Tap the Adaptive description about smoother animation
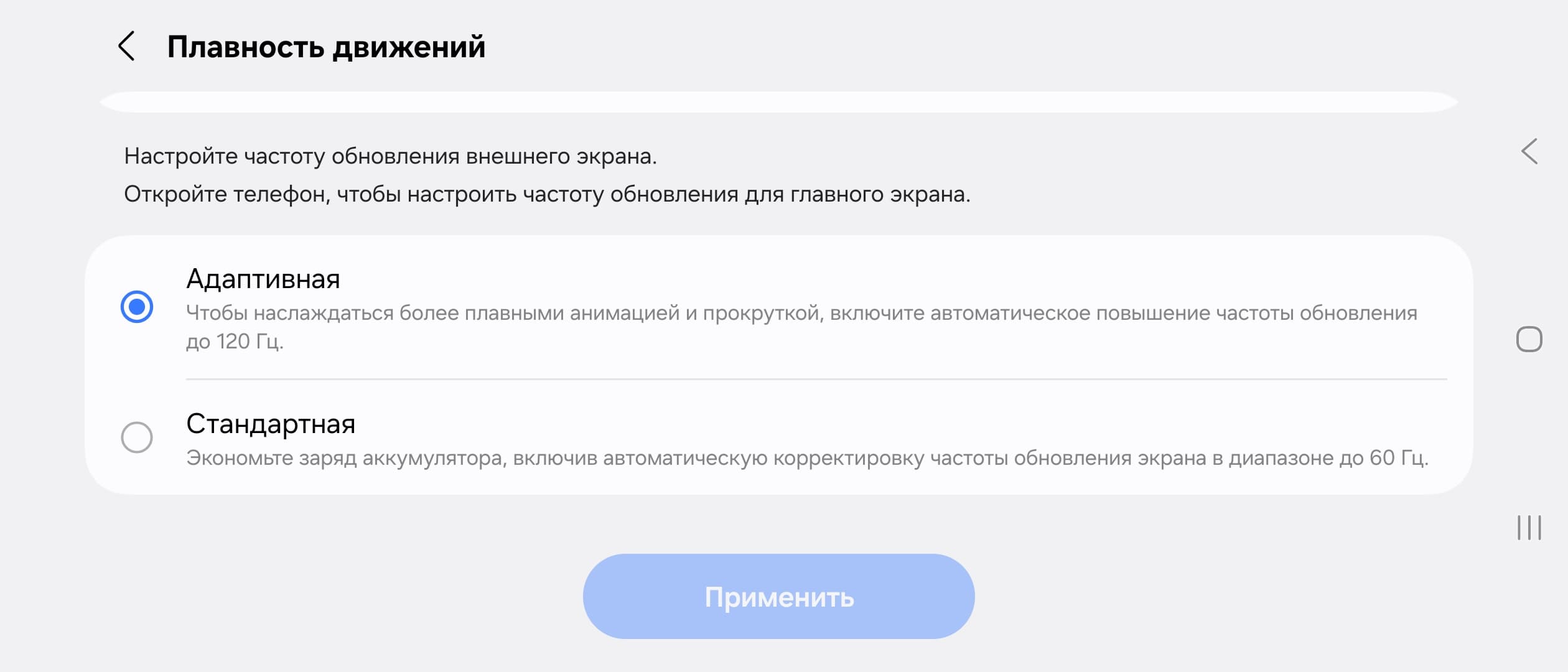This screenshot has height=672, width=1568. tap(801, 313)
